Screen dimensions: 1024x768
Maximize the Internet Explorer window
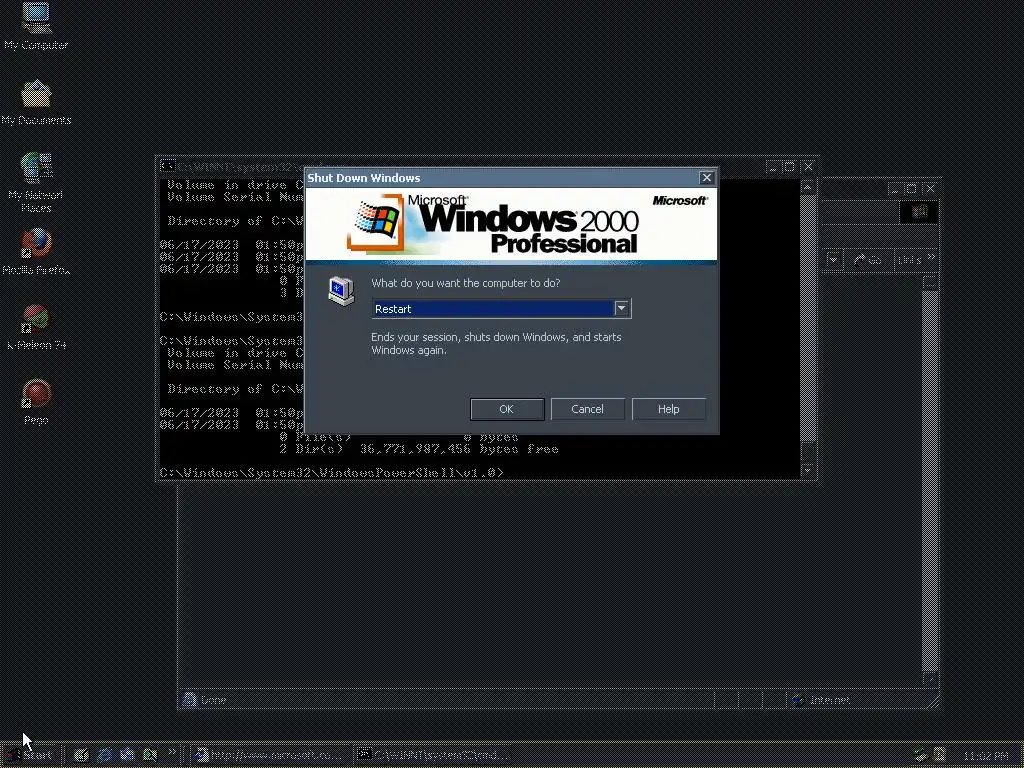click(912, 189)
